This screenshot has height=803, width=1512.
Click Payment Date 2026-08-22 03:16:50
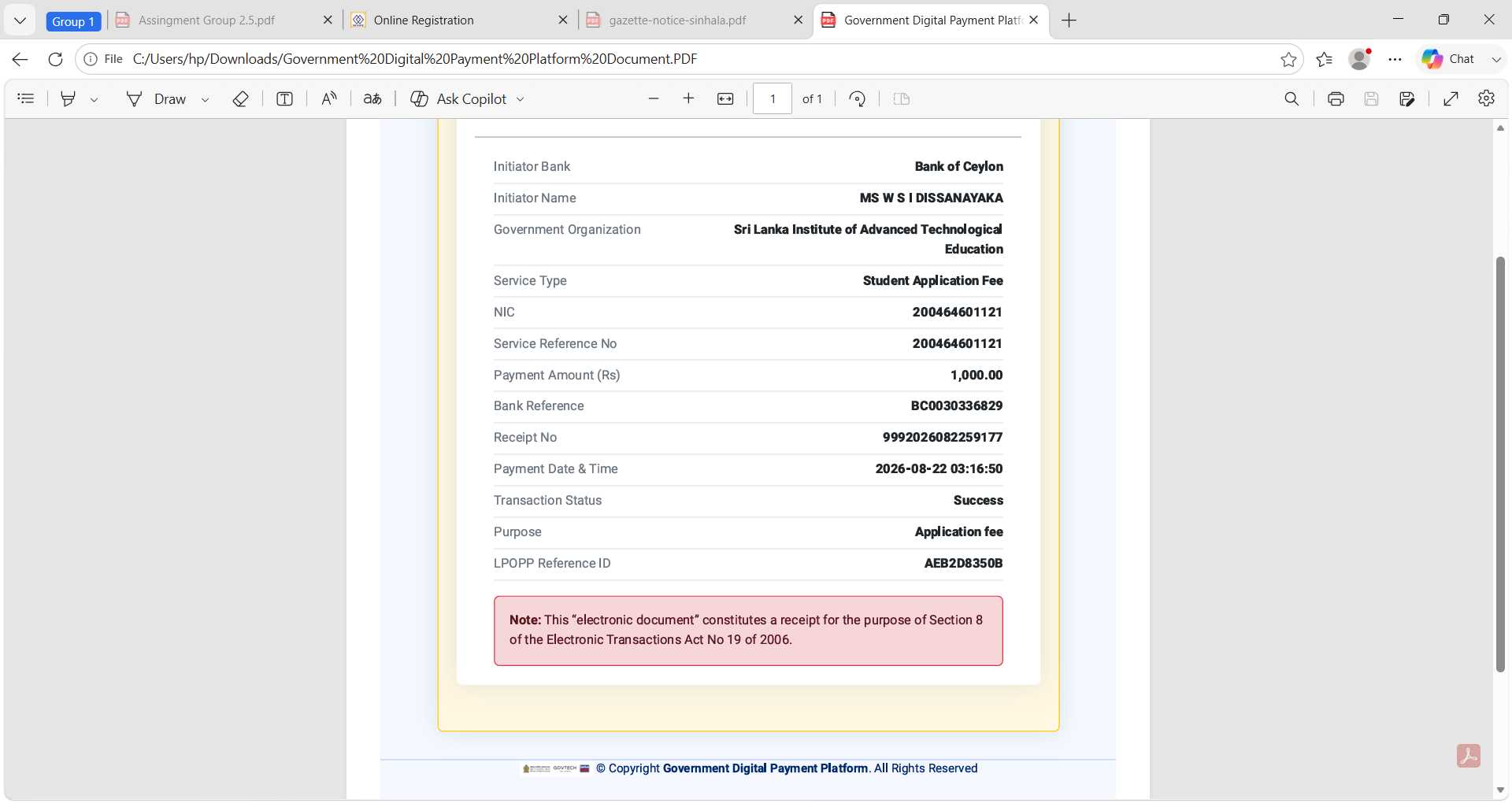(939, 469)
